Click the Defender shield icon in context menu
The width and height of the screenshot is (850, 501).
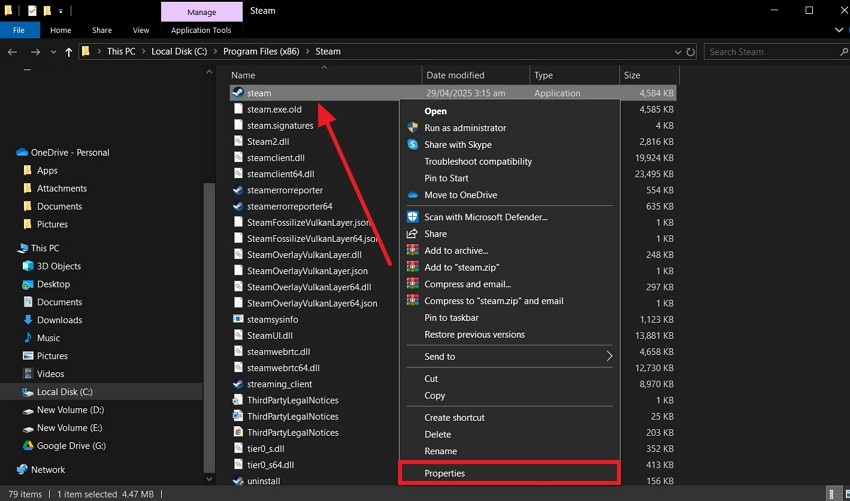413,217
